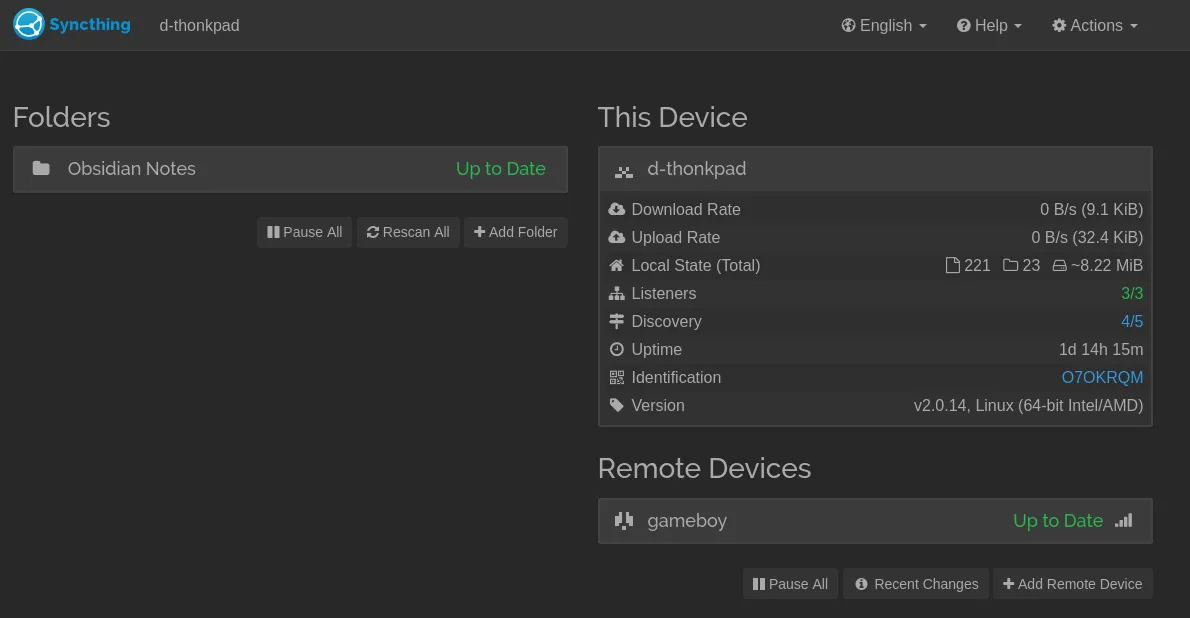Screen dimensions: 1190x618
Task: Click the d-thonkpad device icon
Action: click(624, 170)
